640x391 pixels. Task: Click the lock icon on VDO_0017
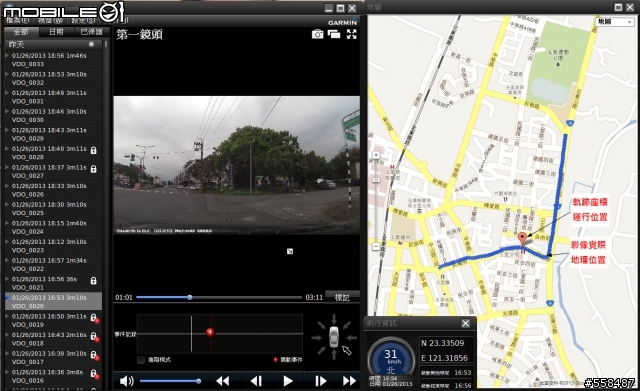tap(94, 355)
